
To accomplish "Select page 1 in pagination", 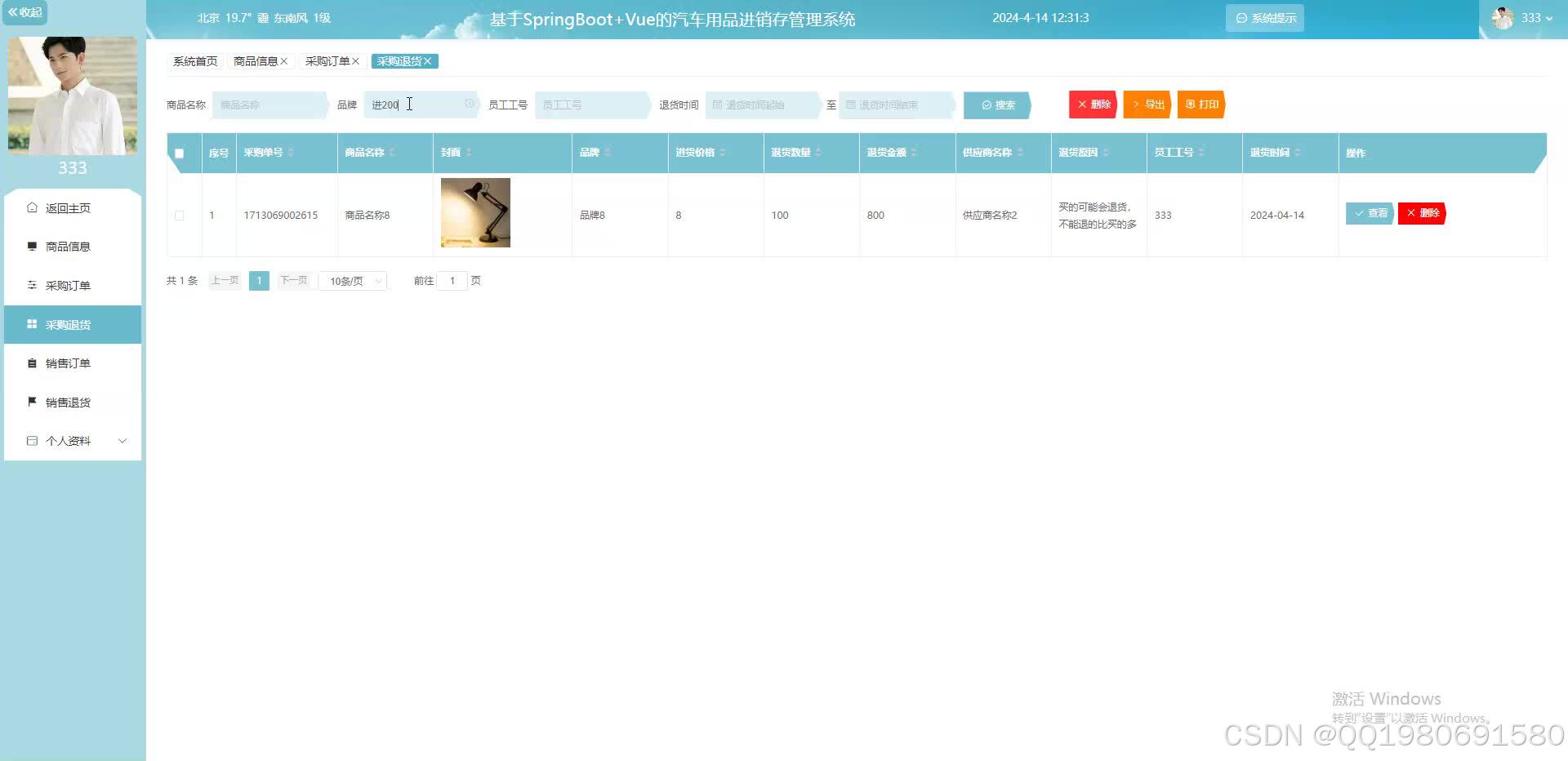I will tap(259, 281).
